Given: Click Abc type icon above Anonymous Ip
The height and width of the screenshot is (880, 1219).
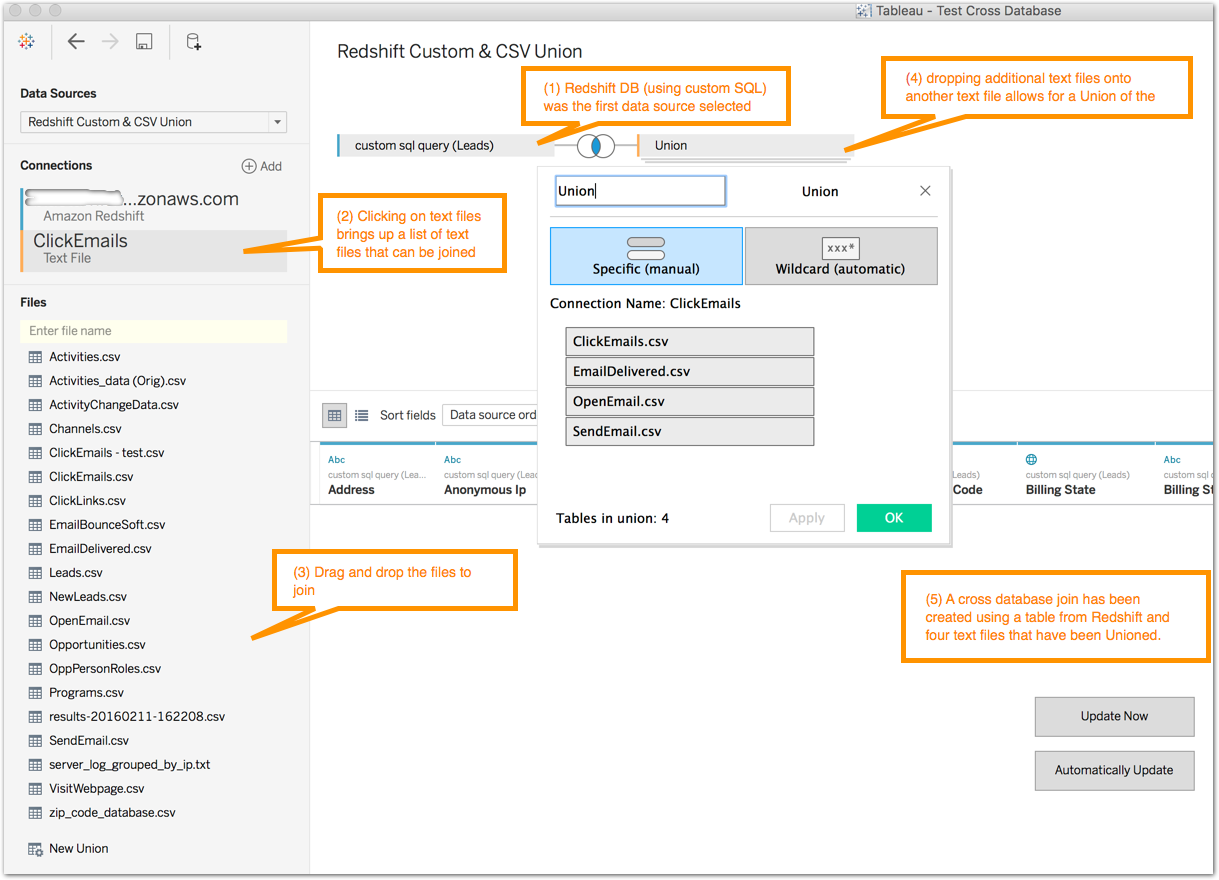Looking at the screenshot, I should click(x=453, y=460).
